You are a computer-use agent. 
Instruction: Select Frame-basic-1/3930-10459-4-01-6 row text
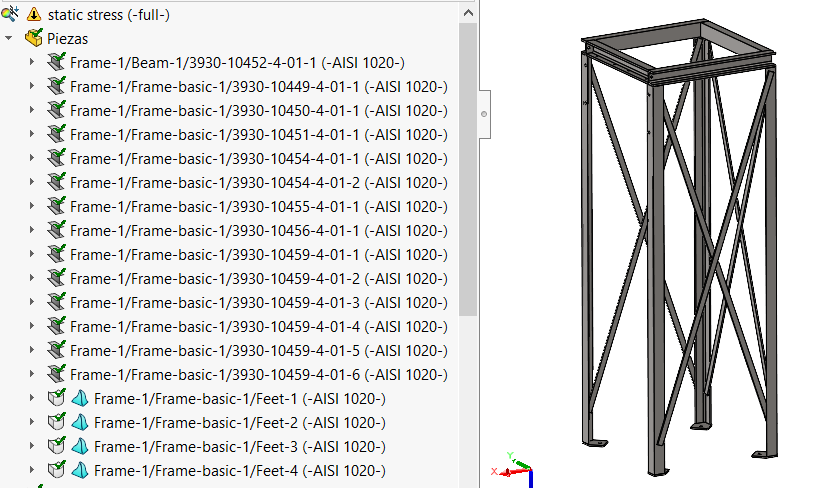point(259,375)
